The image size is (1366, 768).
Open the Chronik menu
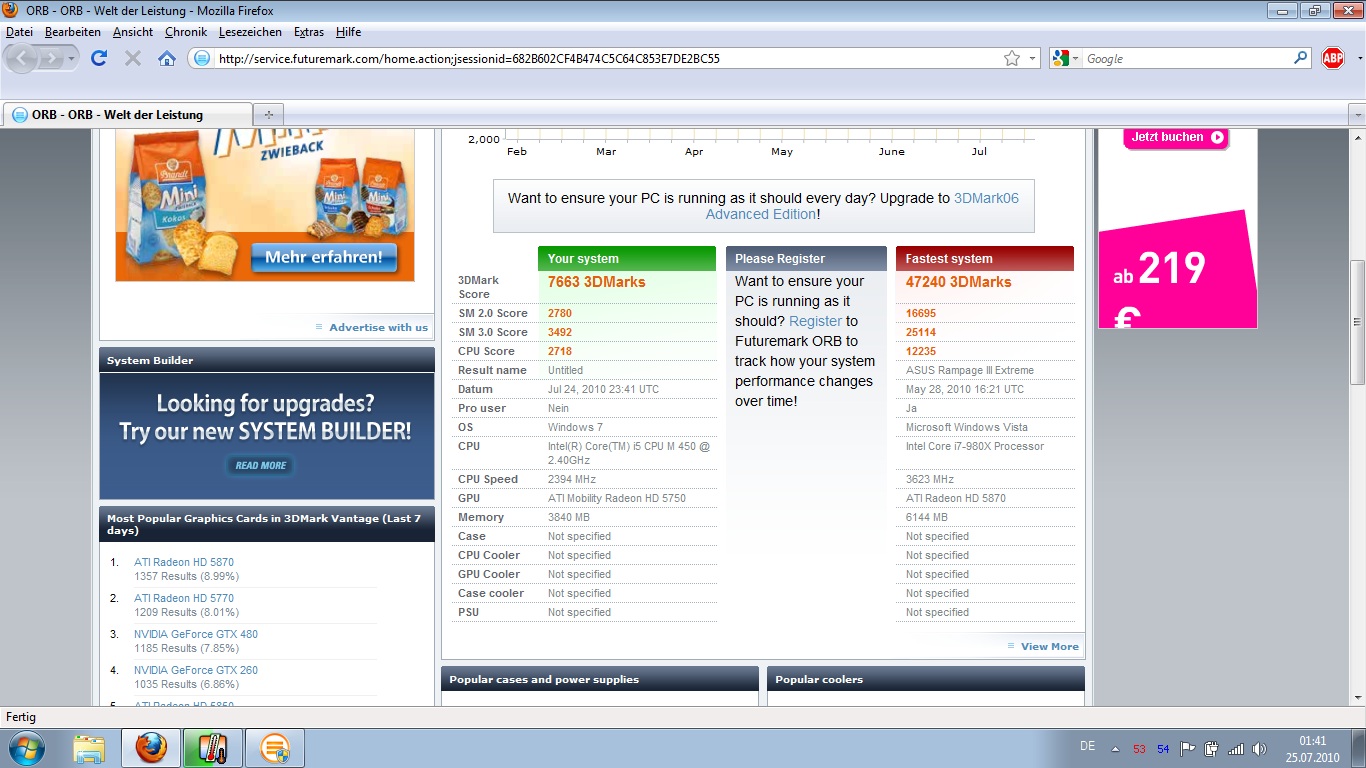[x=186, y=32]
